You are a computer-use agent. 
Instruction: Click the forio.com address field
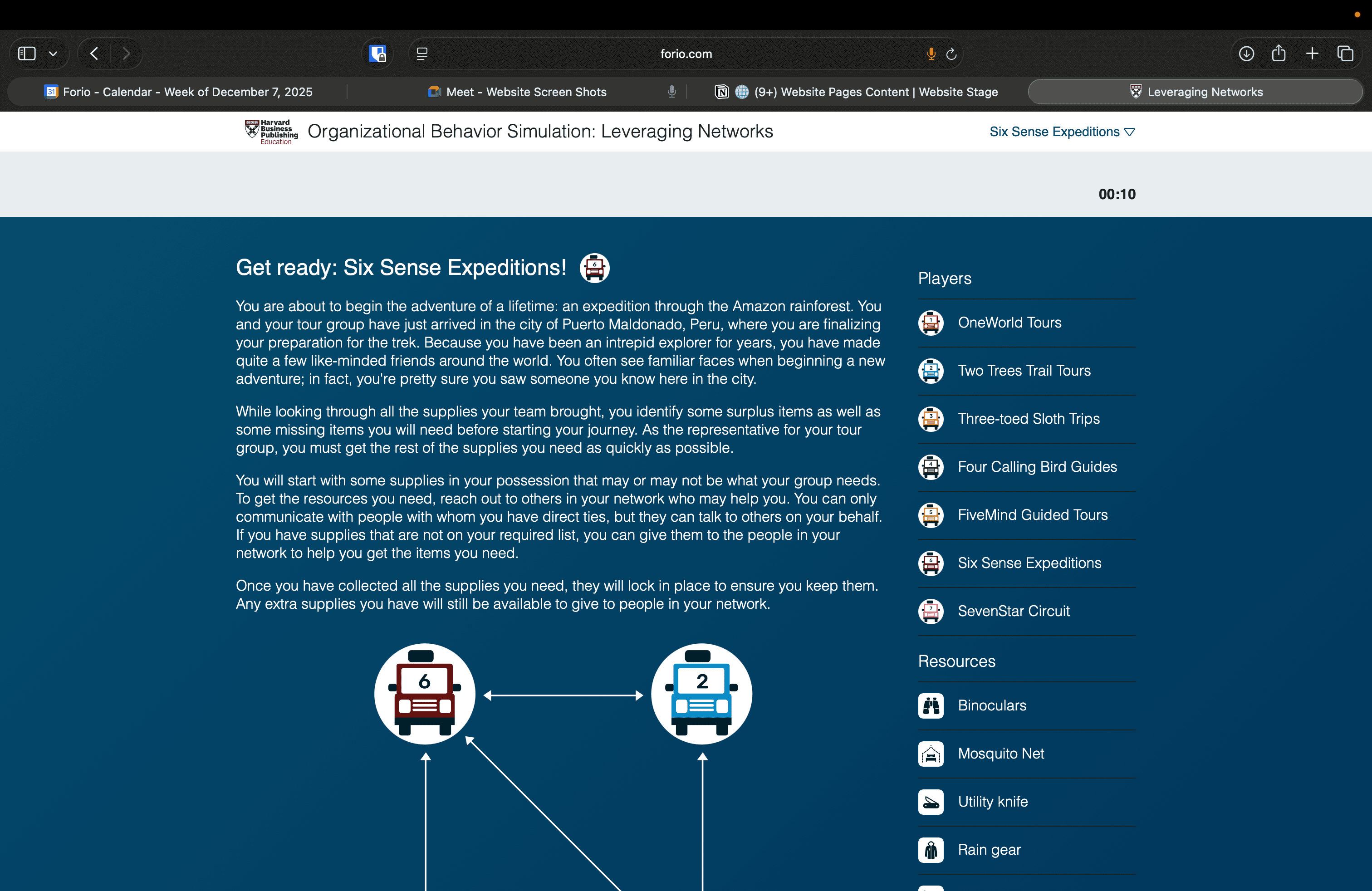point(686,54)
